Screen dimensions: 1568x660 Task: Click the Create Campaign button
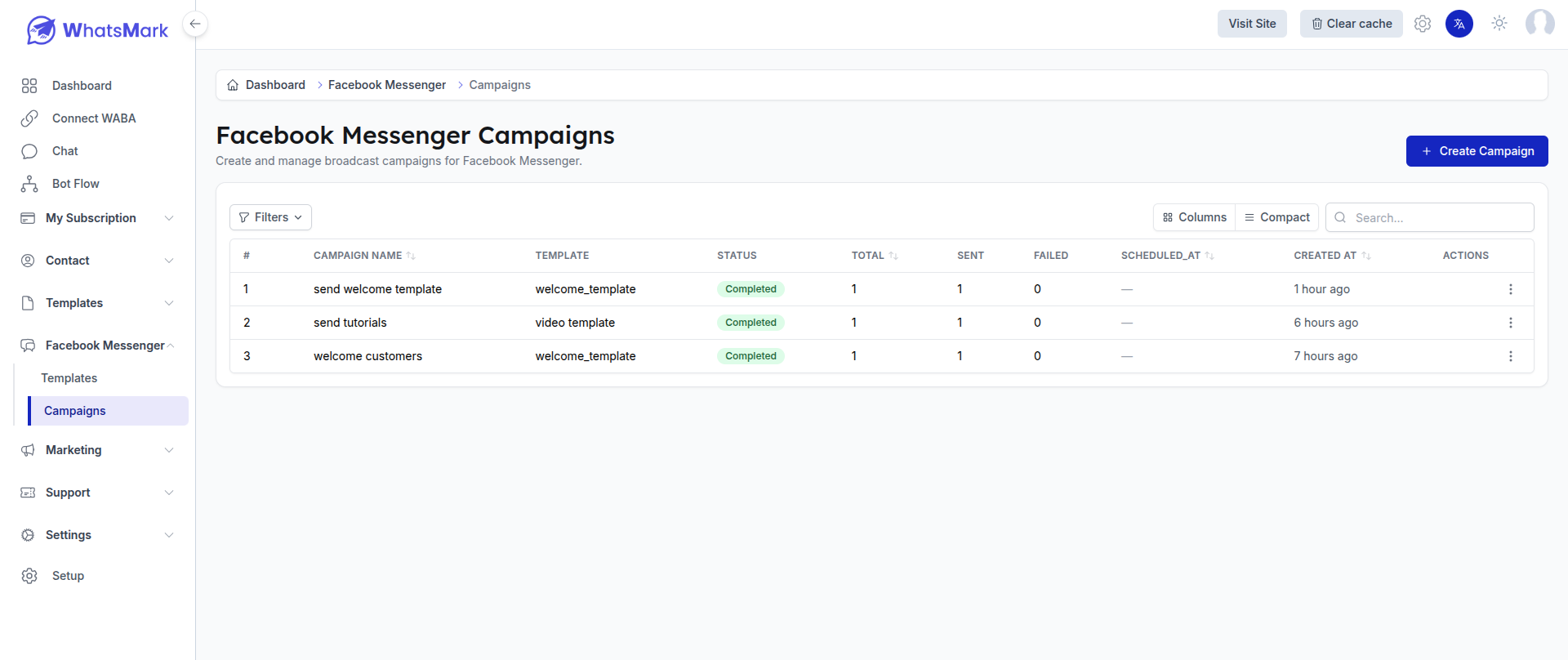(1477, 151)
